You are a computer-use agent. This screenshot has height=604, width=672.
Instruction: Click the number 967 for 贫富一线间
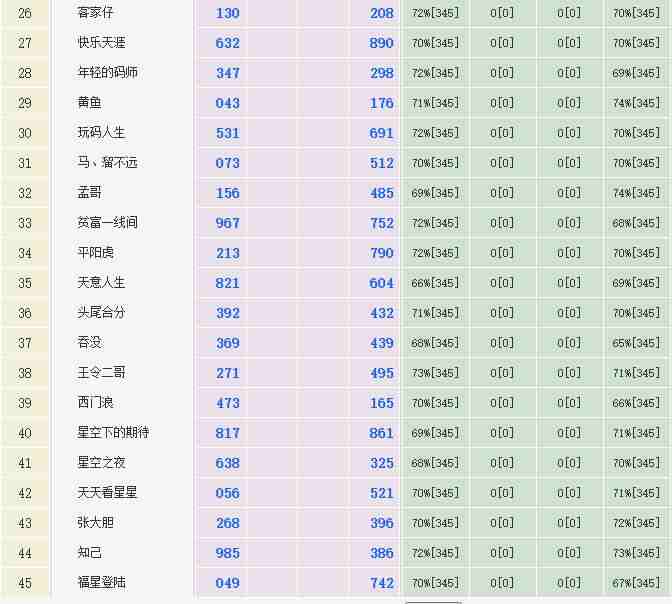click(x=227, y=223)
